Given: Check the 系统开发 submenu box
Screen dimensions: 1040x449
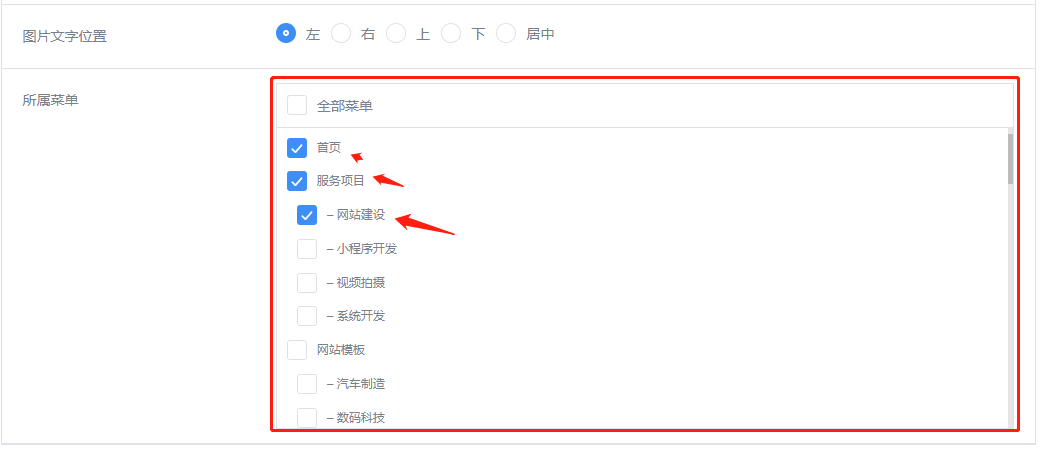Looking at the screenshot, I should coord(307,316).
